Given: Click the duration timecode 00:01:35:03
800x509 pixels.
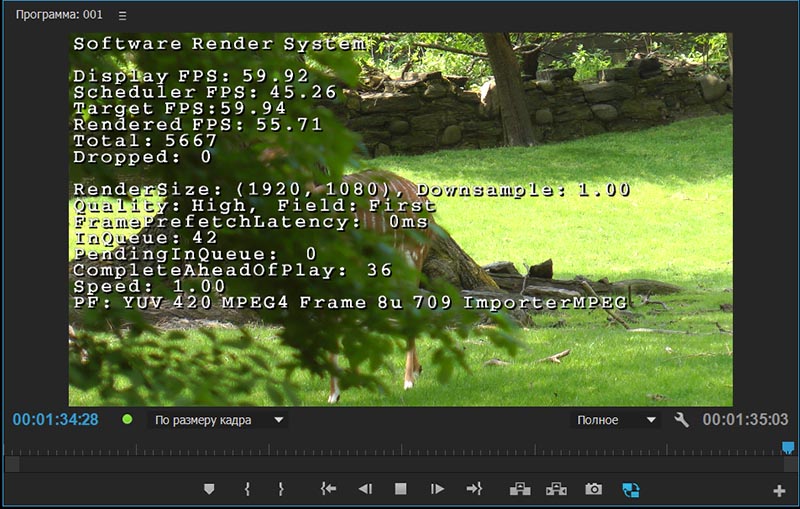Looking at the screenshot, I should pyautogui.click(x=745, y=420).
